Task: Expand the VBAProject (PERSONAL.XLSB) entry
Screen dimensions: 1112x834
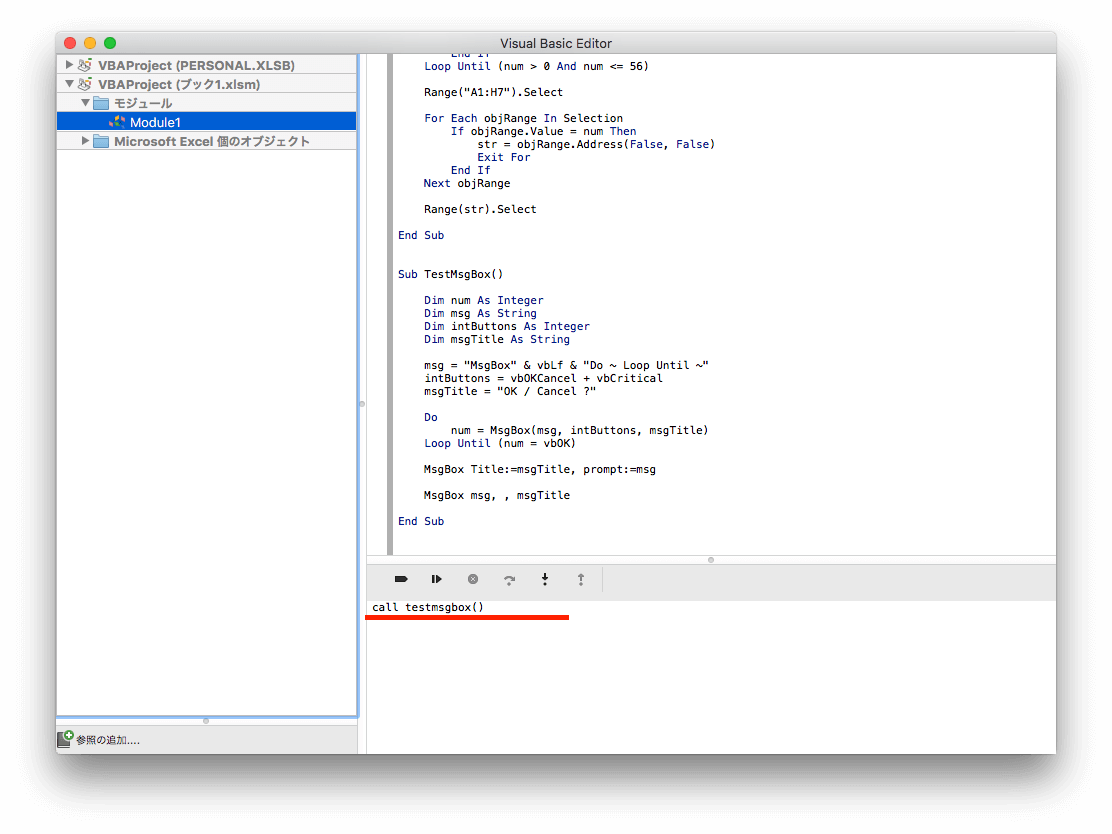Action: [x=68, y=64]
